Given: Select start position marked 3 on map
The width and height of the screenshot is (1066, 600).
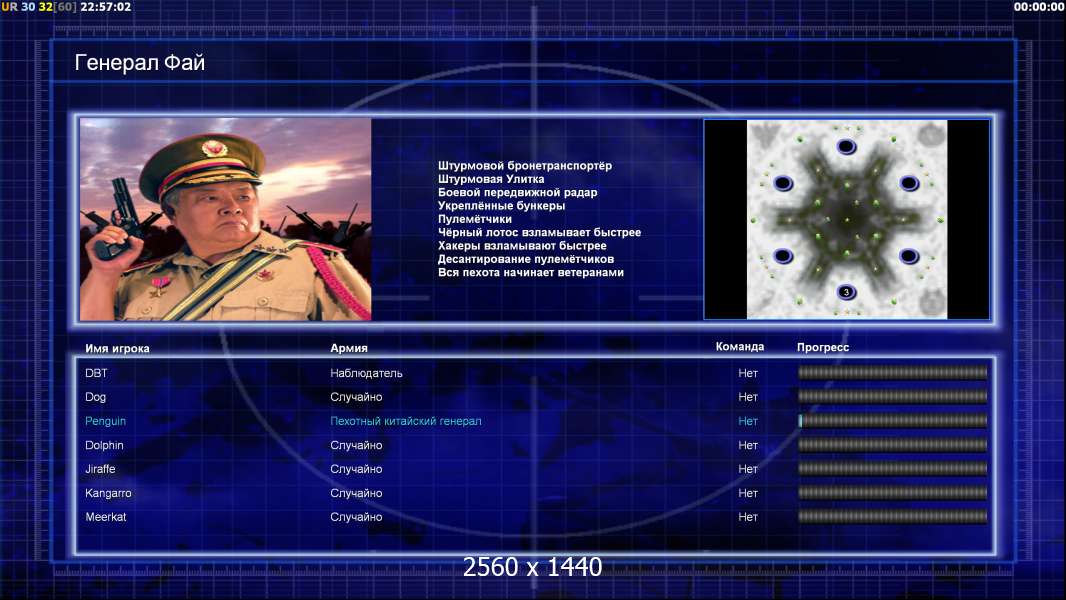Looking at the screenshot, I should 846,292.
